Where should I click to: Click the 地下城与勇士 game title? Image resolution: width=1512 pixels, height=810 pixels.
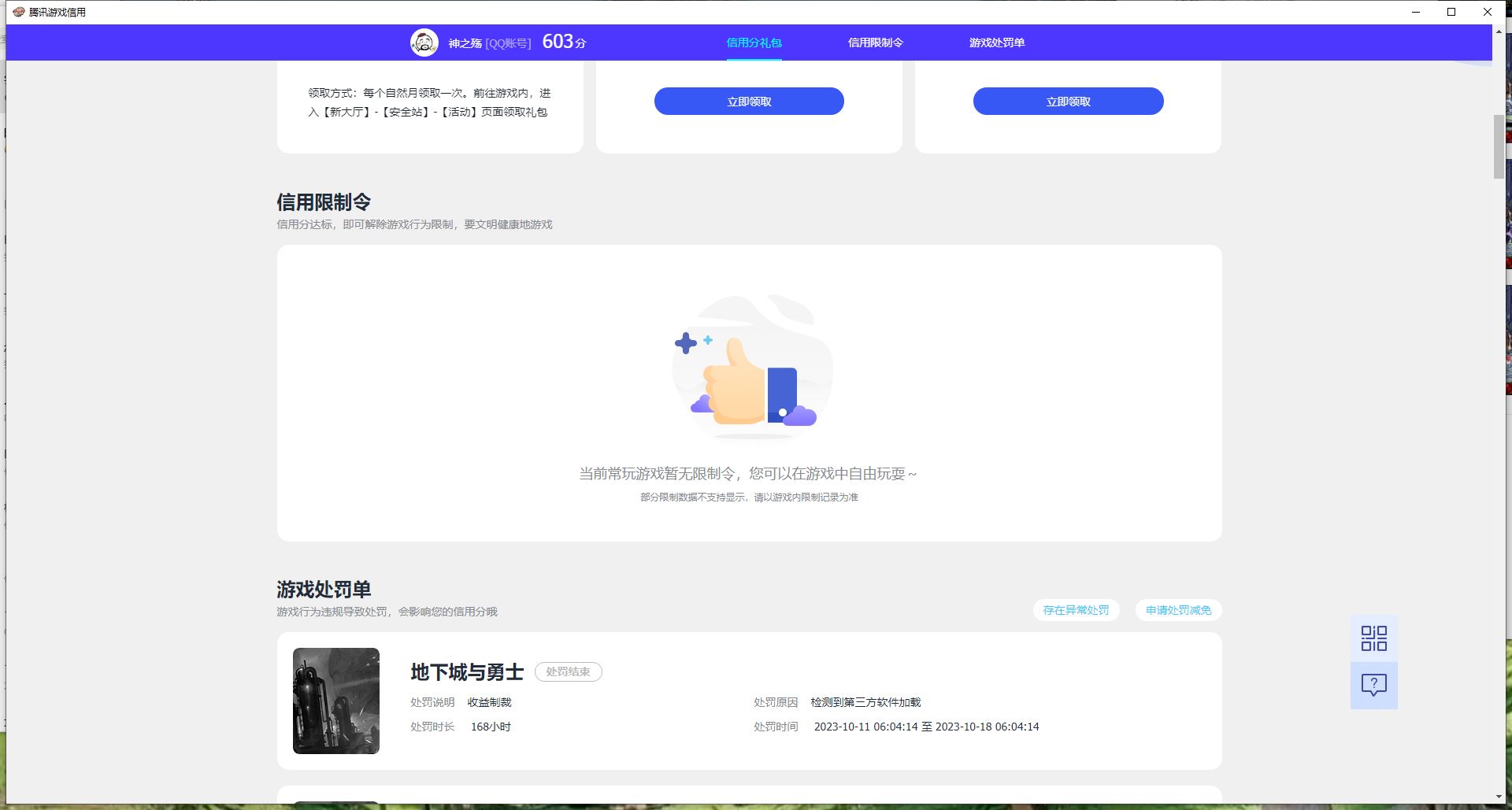467,671
